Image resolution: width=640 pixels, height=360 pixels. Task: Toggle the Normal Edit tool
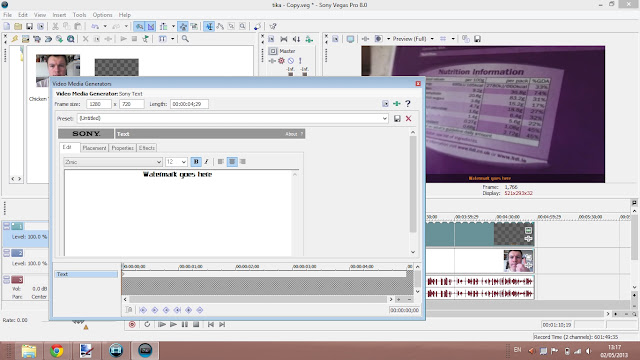point(209,27)
